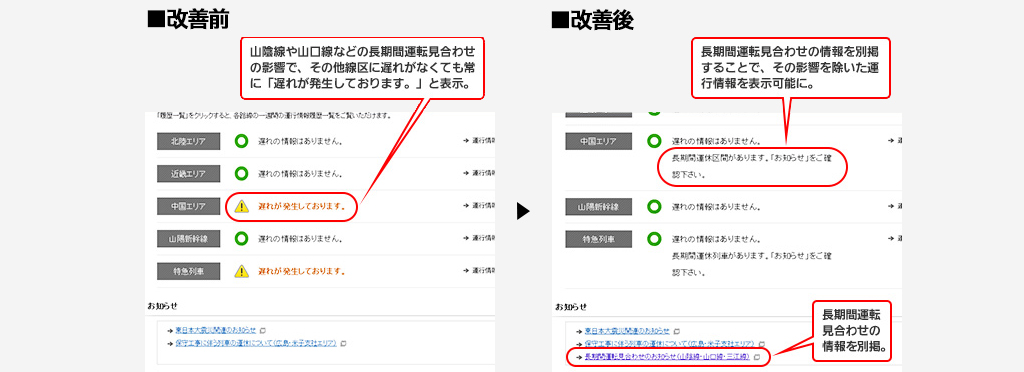Click yellow warning triangle in before panel's 特急列車 row
Screen dimensions: 1024x372
tap(242, 271)
